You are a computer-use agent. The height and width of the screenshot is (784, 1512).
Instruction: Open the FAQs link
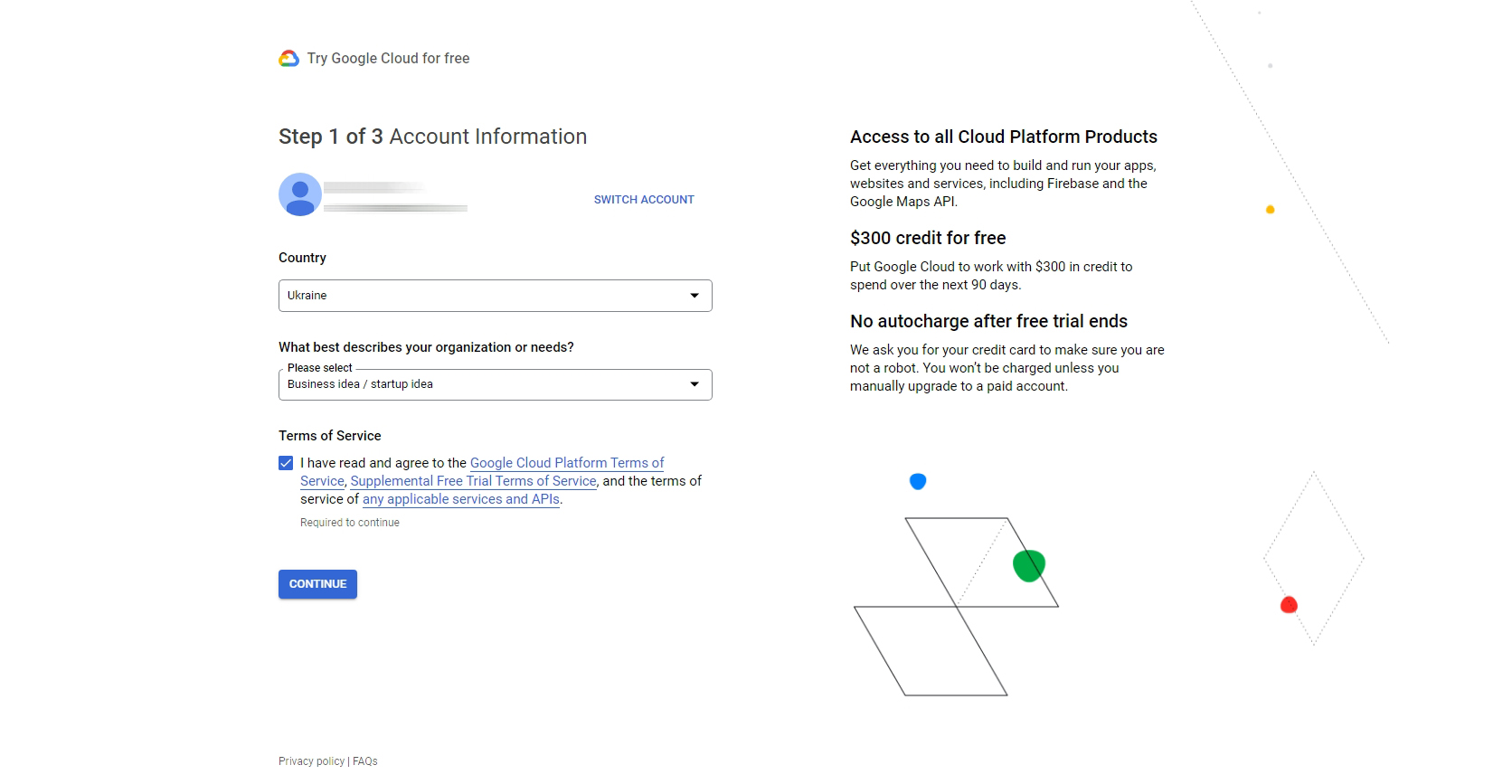point(365,761)
